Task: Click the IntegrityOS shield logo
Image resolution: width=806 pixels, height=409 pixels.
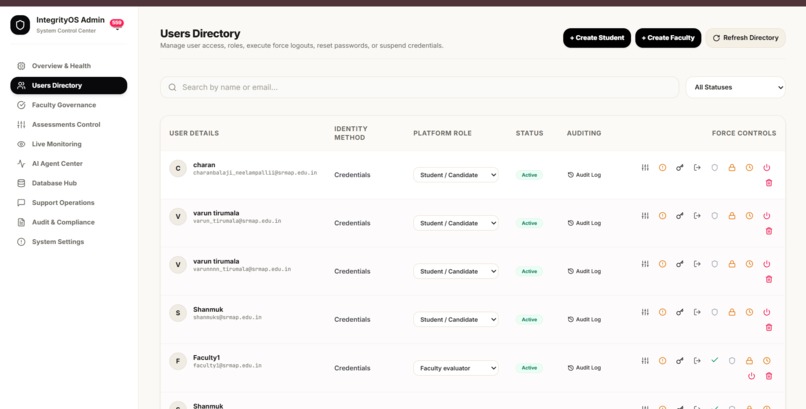Action: 20,25
